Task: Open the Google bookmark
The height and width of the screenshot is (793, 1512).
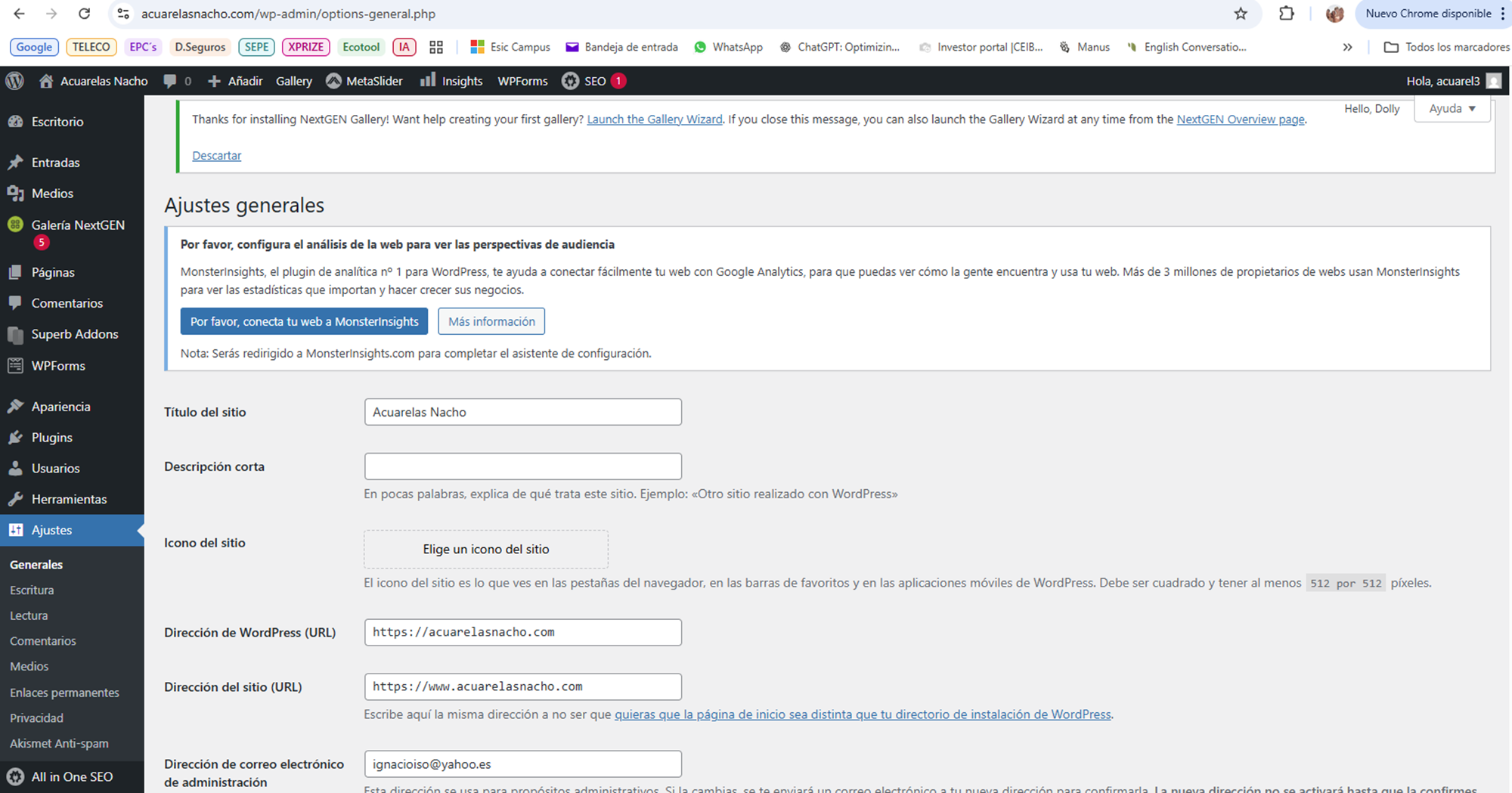Action: pos(34,47)
